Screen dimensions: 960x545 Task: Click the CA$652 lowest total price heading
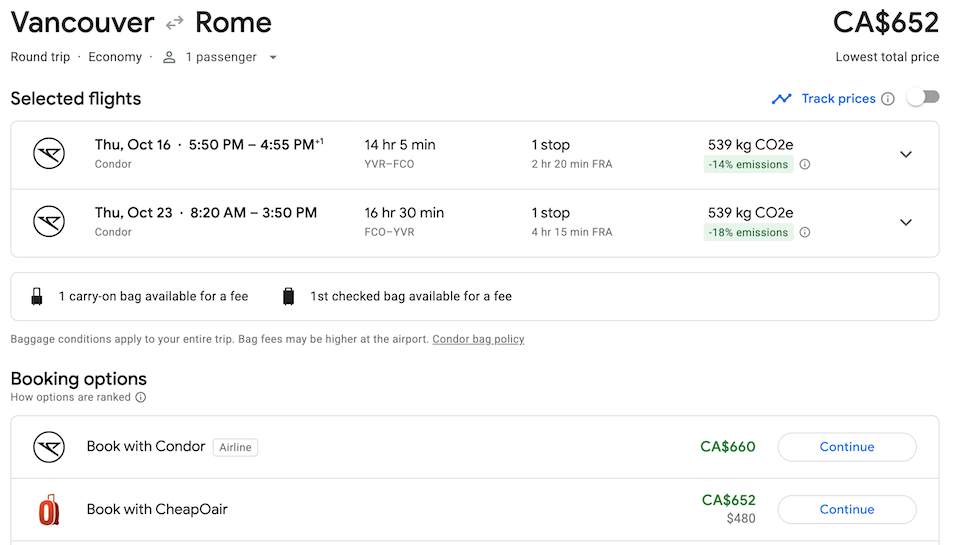click(885, 23)
